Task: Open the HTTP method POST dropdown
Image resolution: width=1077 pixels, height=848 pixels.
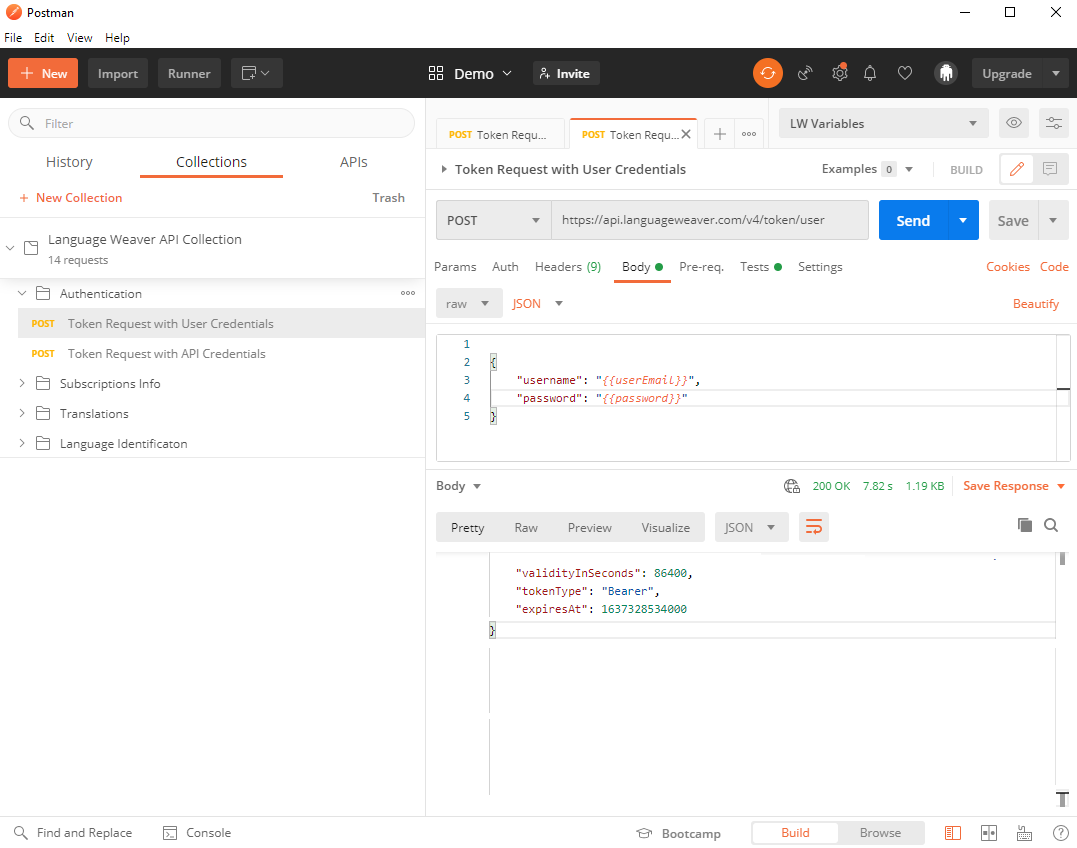Action: click(x=493, y=220)
